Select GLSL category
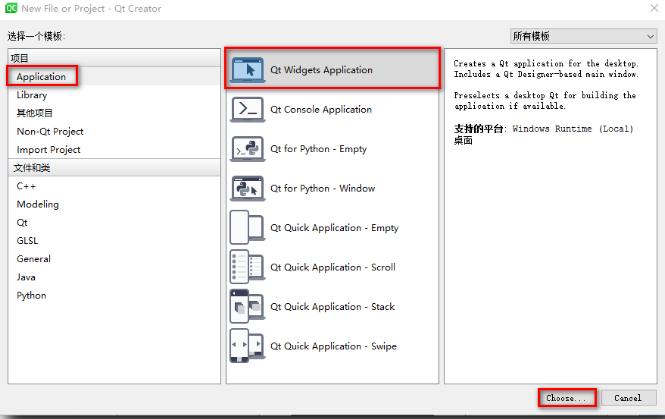This screenshot has height=419, width=665. 27,241
